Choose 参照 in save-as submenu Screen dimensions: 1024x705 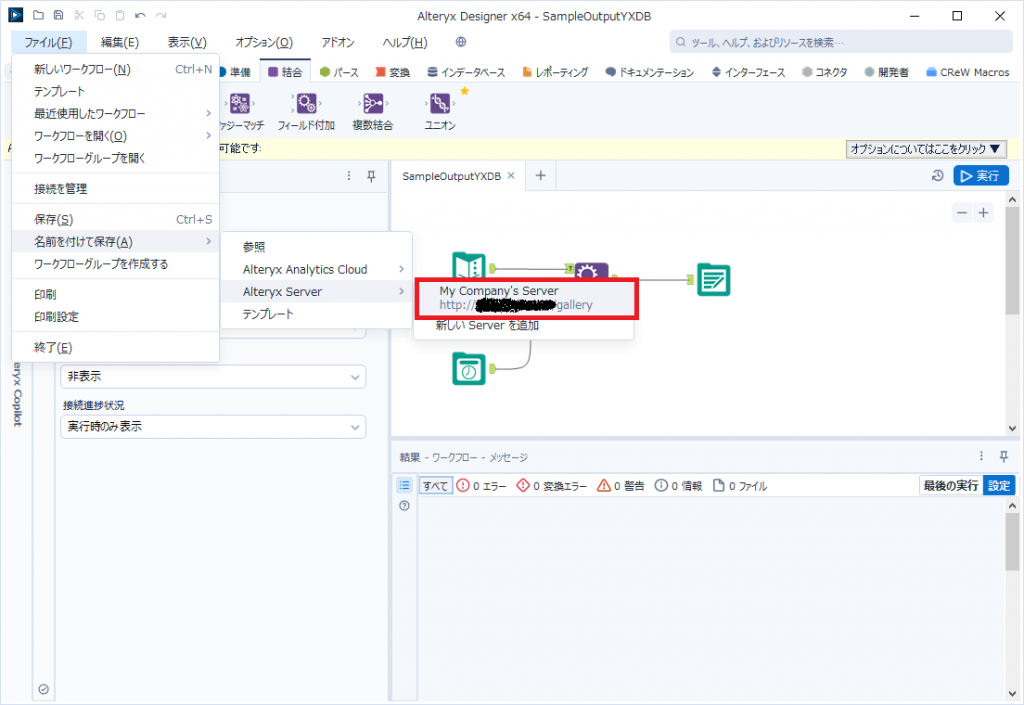pyautogui.click(x=317, y=247)
